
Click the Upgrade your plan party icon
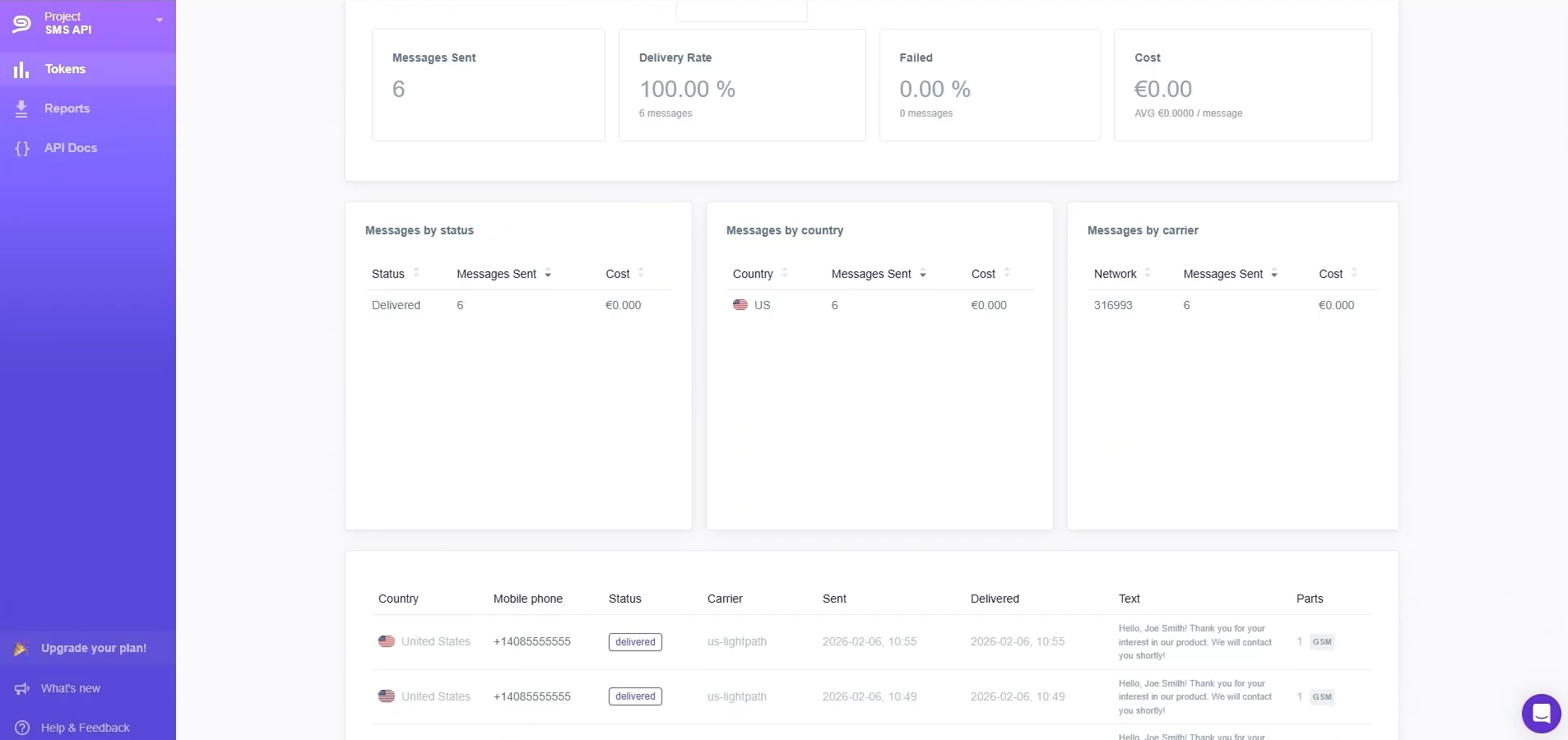pyautogui.click(x=21, y=649)
